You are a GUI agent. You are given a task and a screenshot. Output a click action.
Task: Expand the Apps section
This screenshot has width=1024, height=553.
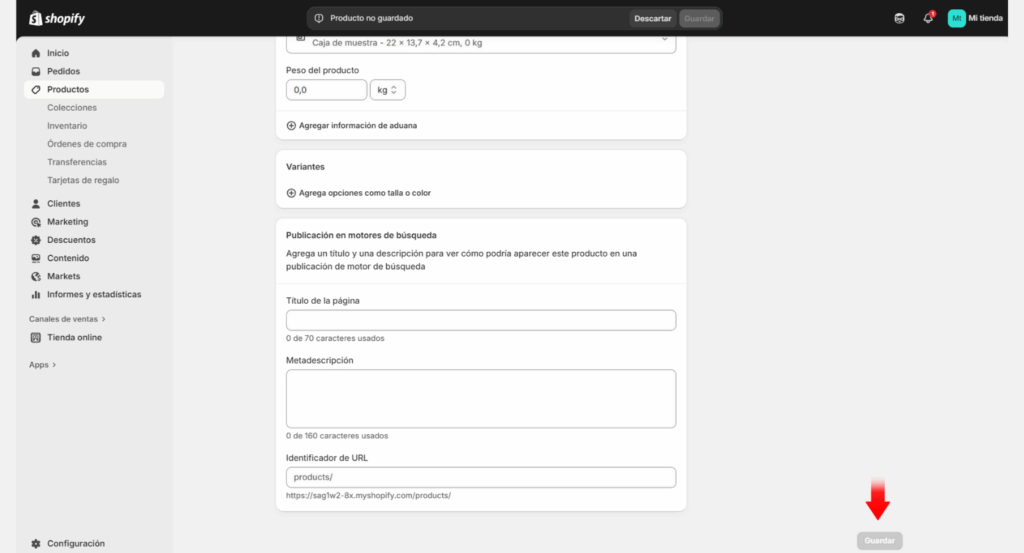(42, 365)
